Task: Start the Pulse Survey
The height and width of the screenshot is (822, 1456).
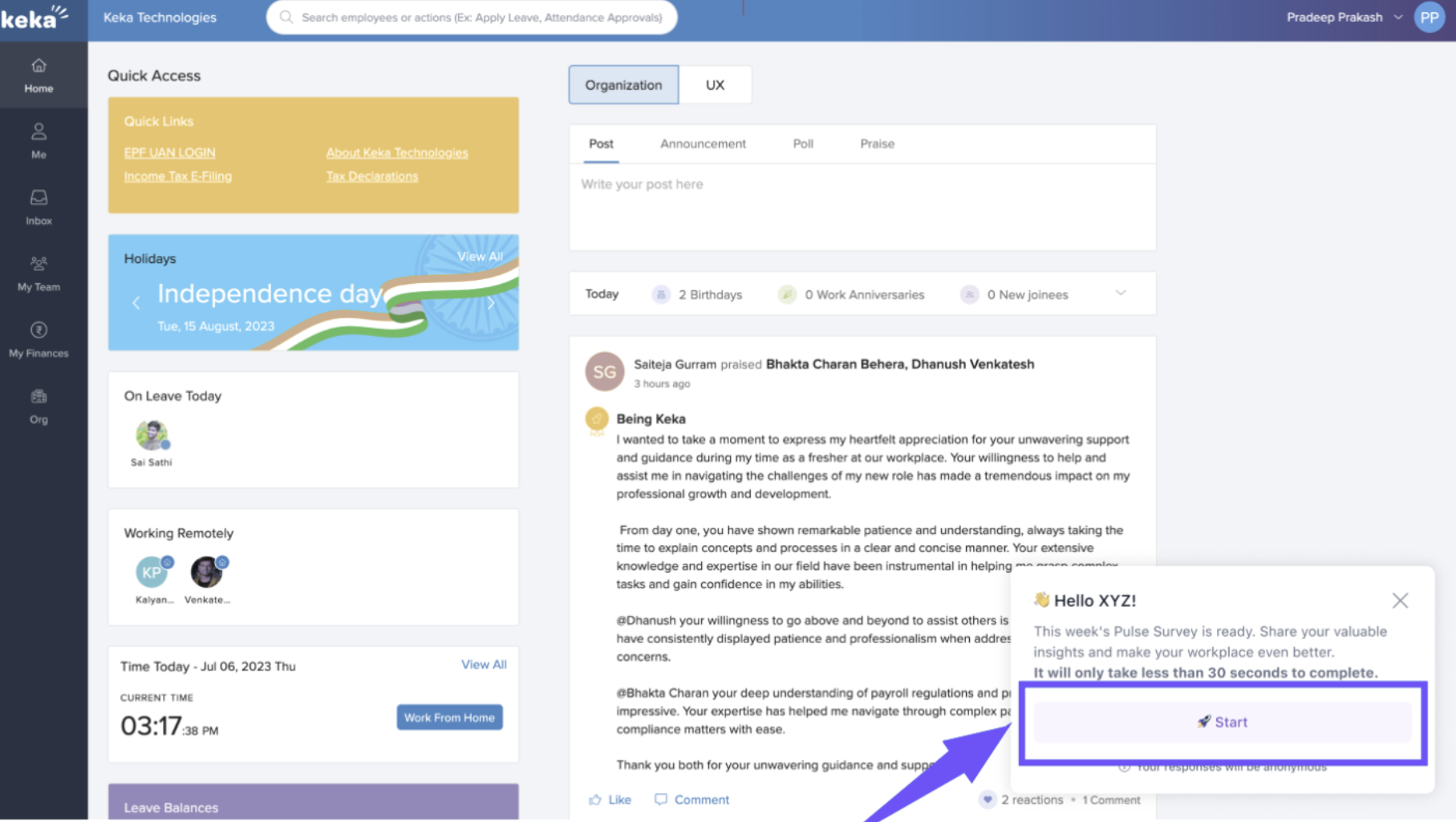Action: (x=1222, y=722)
